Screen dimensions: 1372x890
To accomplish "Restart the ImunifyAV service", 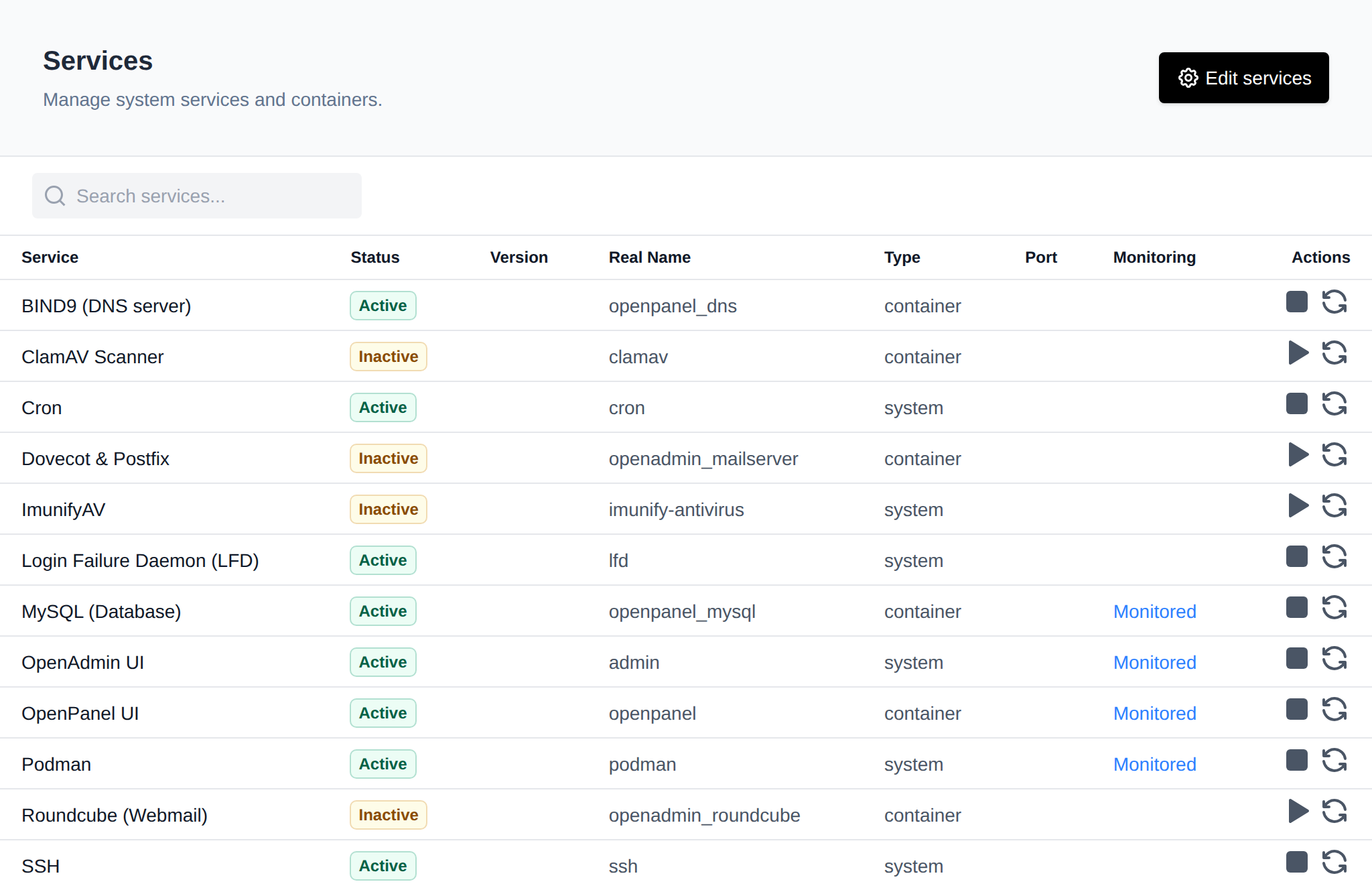I will click(1334, 506).
